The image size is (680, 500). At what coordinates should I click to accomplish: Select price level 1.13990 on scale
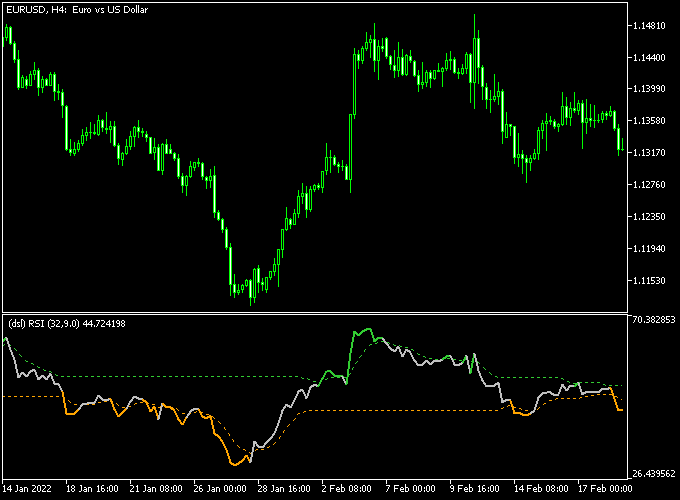[649, 88]
